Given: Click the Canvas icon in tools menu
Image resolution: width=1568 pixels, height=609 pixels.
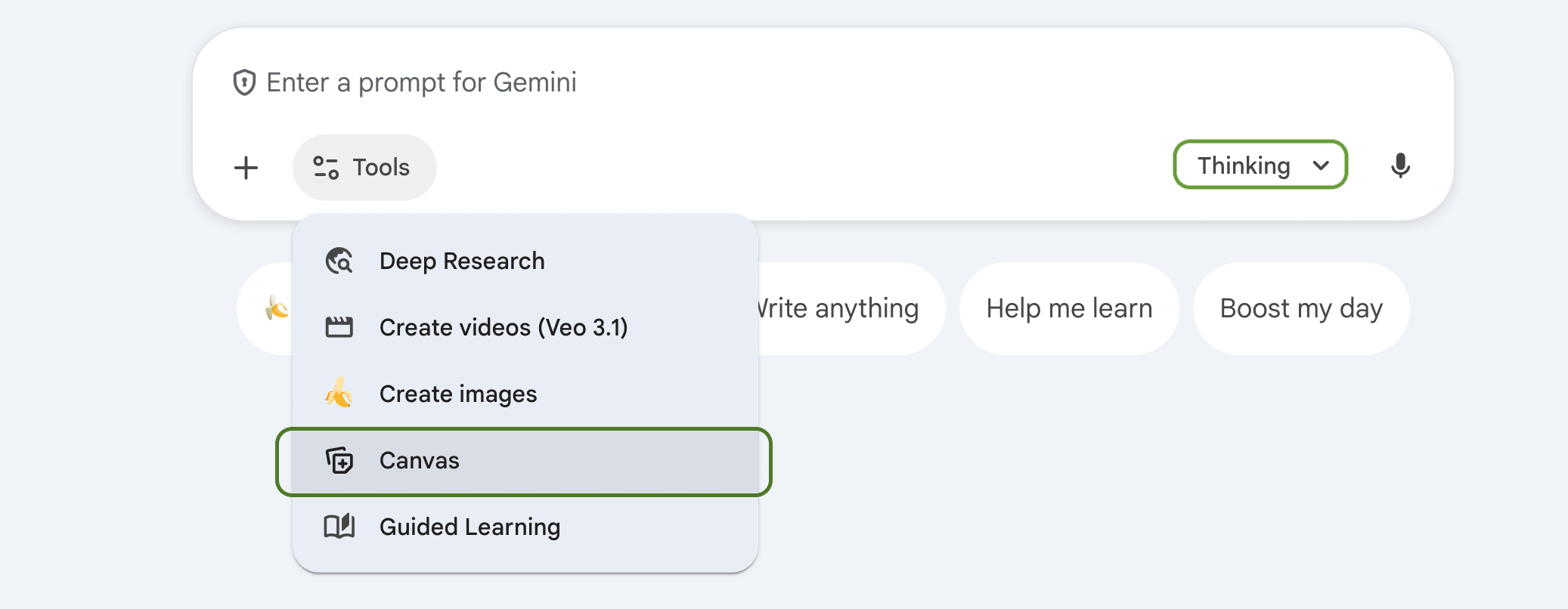Looking at the screenshot, I should point(339,460).
